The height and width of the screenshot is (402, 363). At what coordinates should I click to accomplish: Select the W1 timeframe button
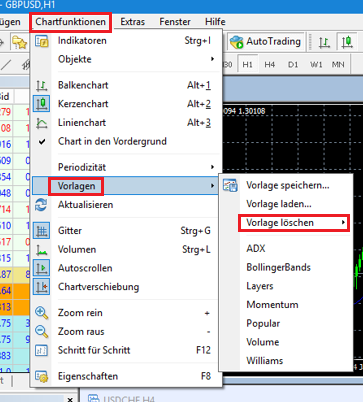[316, 64]
